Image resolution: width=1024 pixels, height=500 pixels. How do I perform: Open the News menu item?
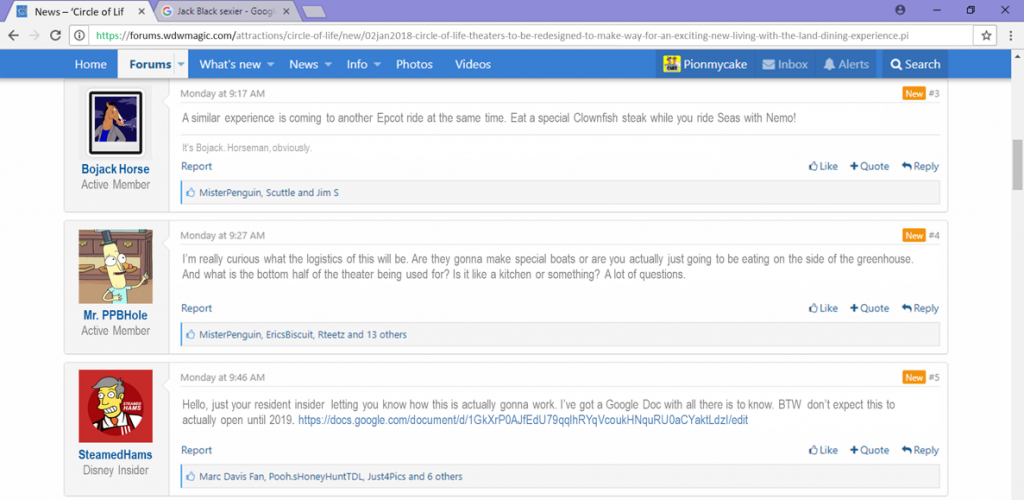(304, 64)
